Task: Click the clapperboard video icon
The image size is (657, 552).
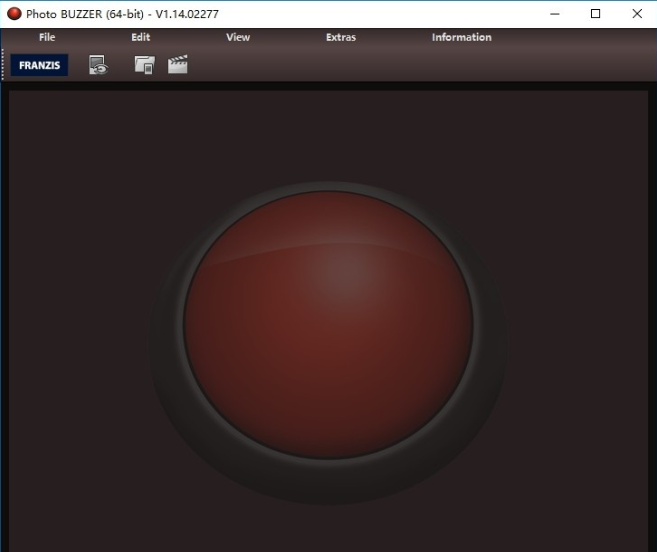Action: click(178, 66)
